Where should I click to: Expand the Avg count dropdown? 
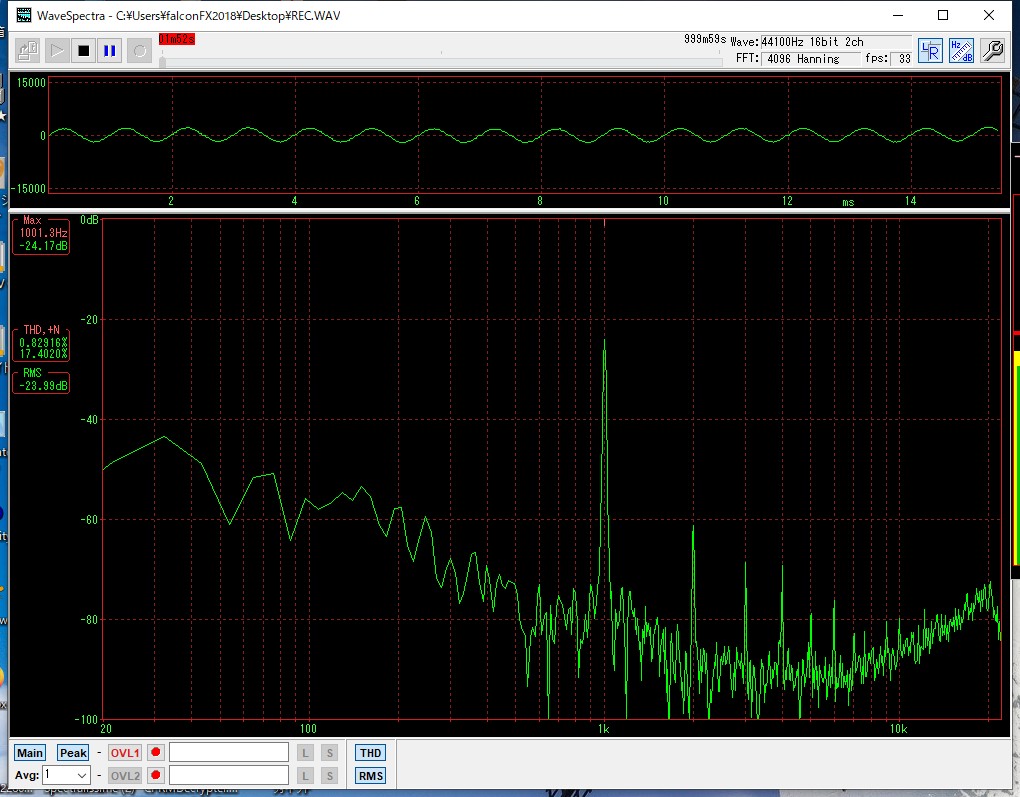[81, 775]
